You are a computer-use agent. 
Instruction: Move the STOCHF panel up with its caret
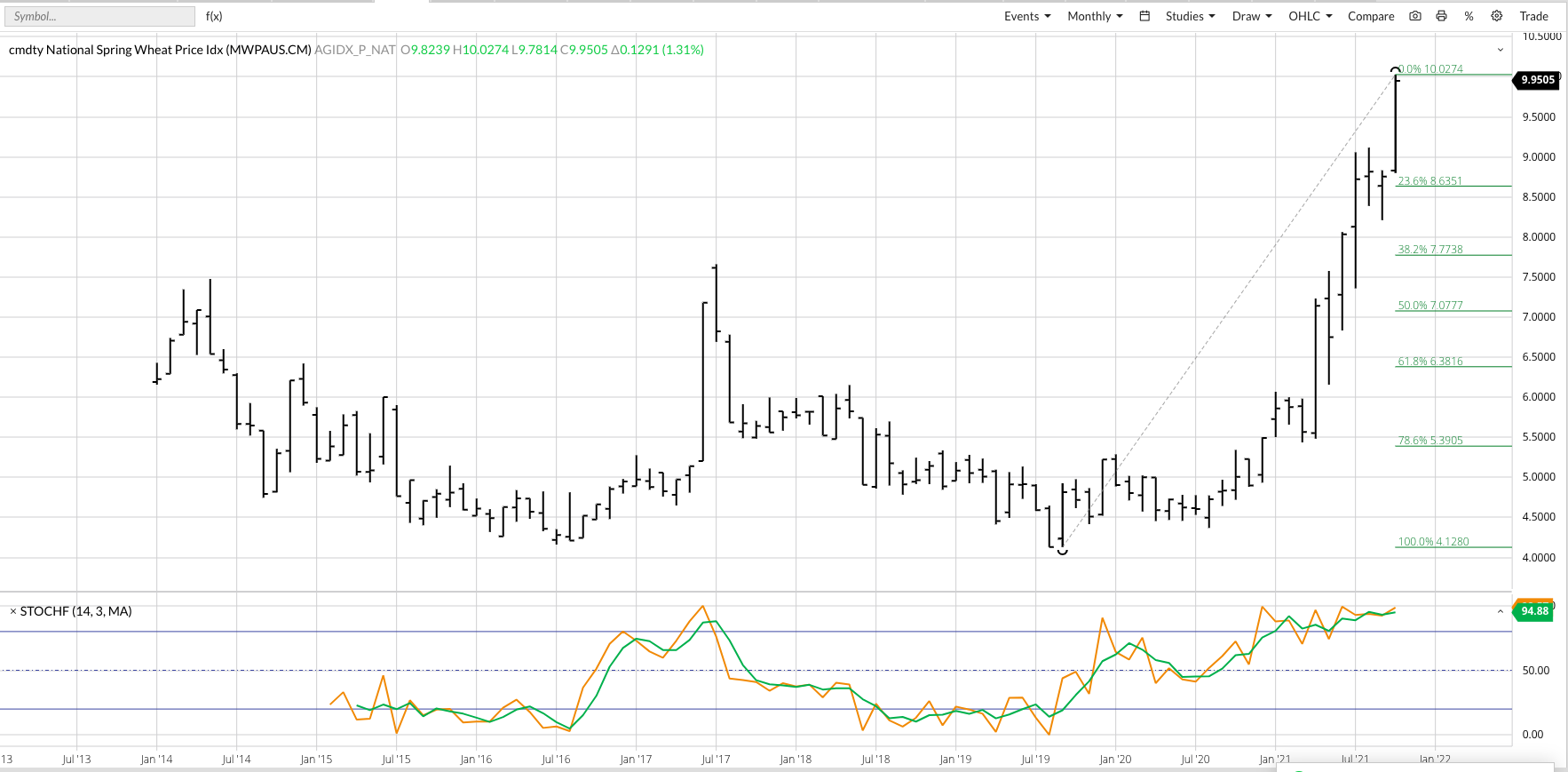tap(1501, 611)
